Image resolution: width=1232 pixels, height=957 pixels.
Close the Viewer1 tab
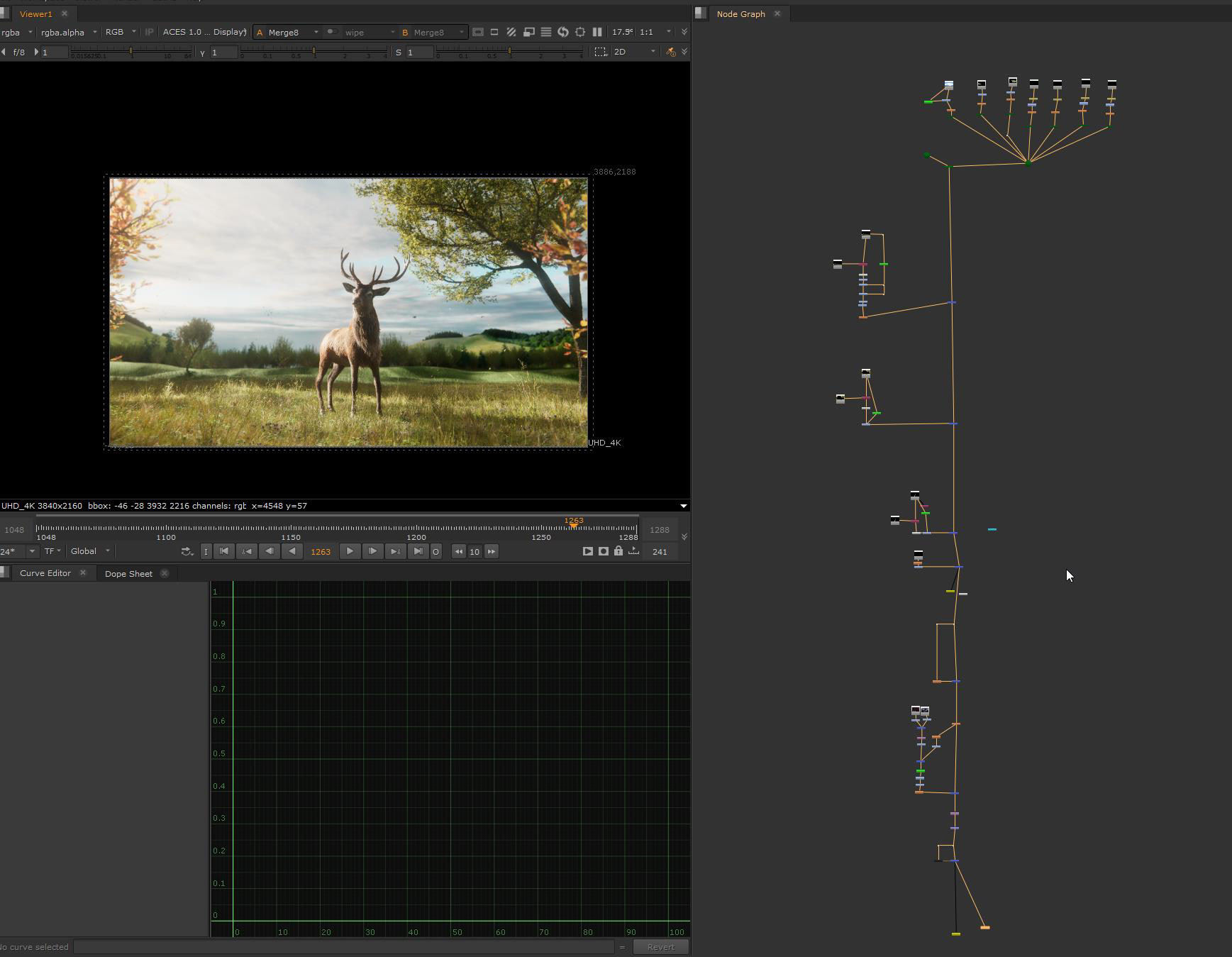point(65,13)
